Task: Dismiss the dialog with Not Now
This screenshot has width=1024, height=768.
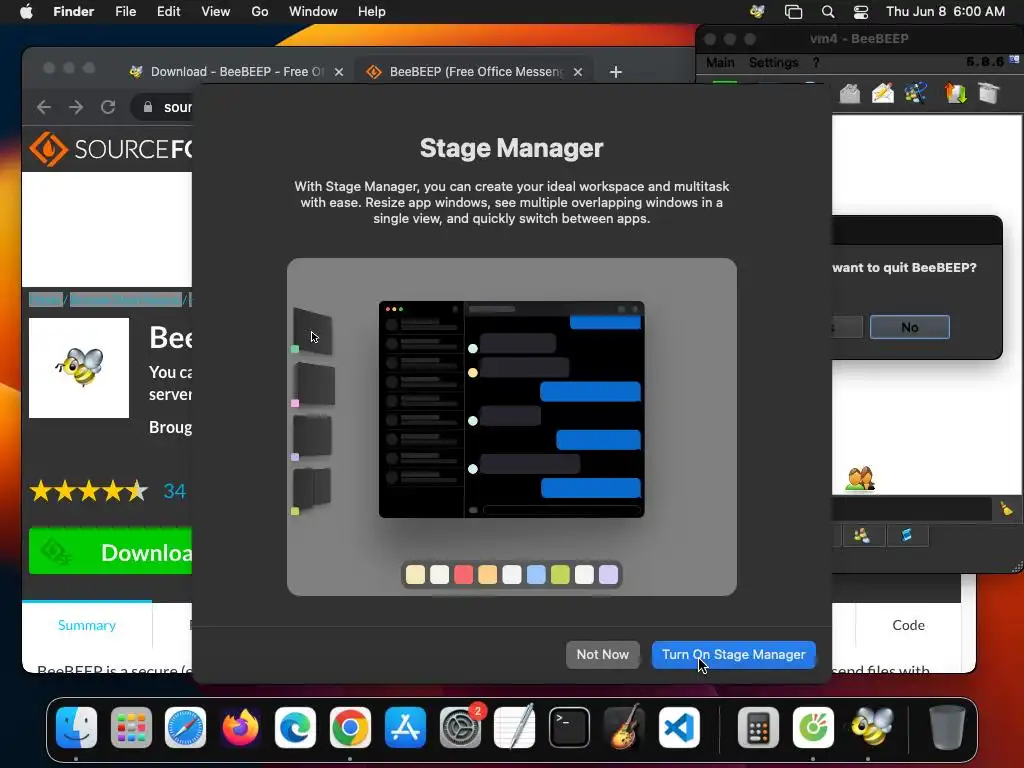Action: [x=602, y=654]
